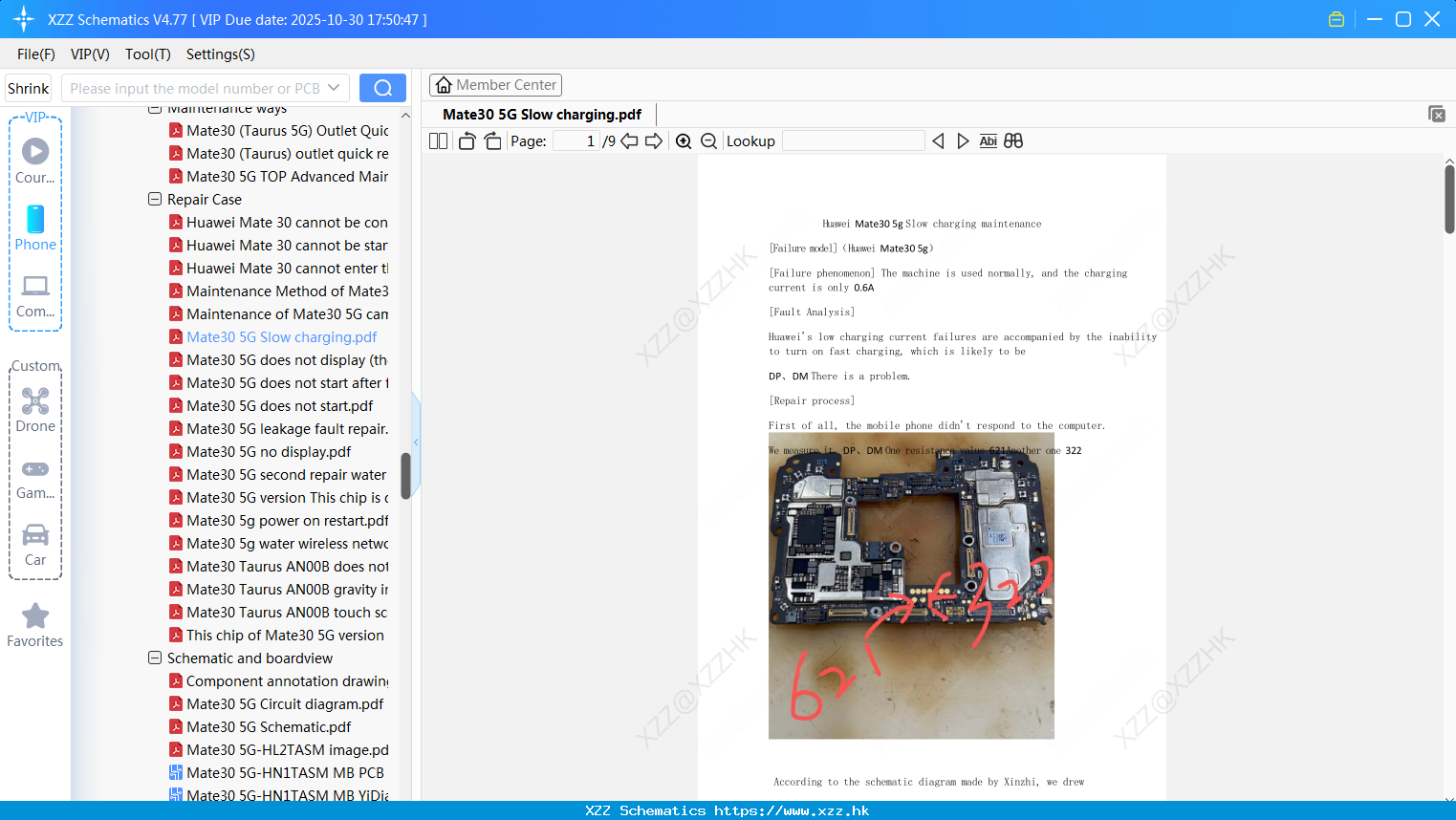Click the page number field
The image size is (1456, 820).
(x=576, y=141)
